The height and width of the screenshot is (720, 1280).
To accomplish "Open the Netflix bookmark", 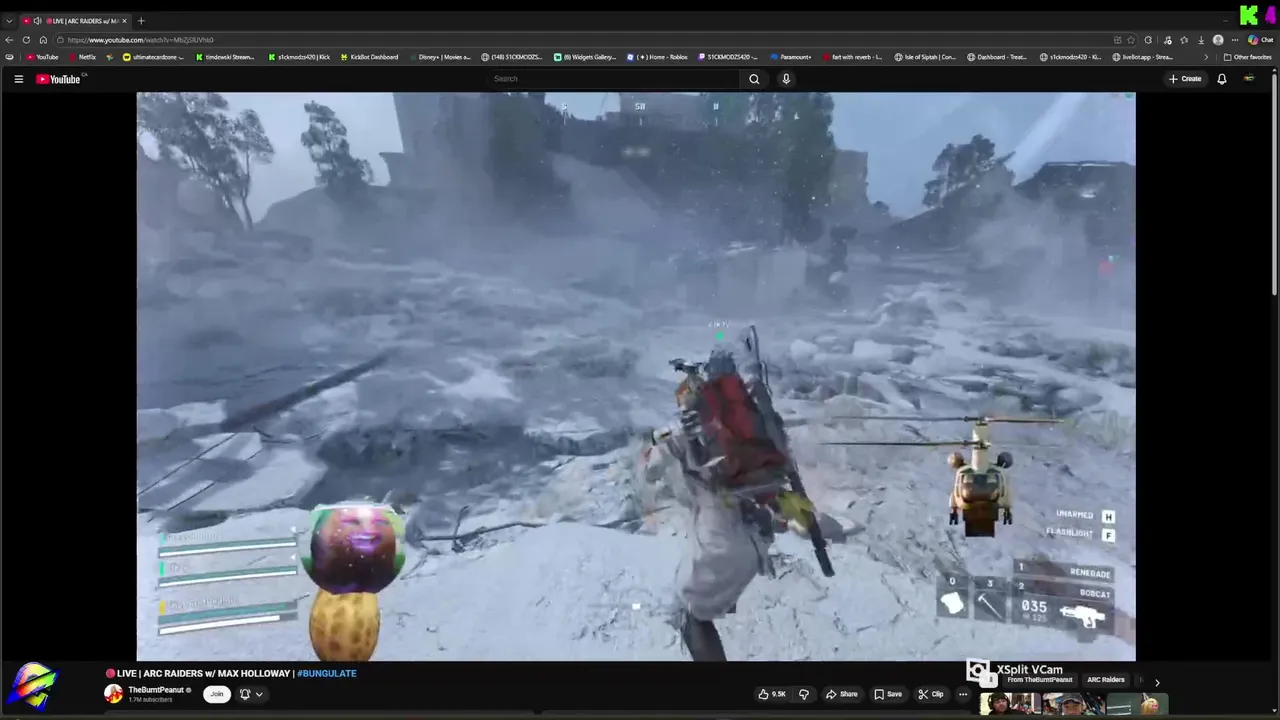I will [x=82, y=57].
